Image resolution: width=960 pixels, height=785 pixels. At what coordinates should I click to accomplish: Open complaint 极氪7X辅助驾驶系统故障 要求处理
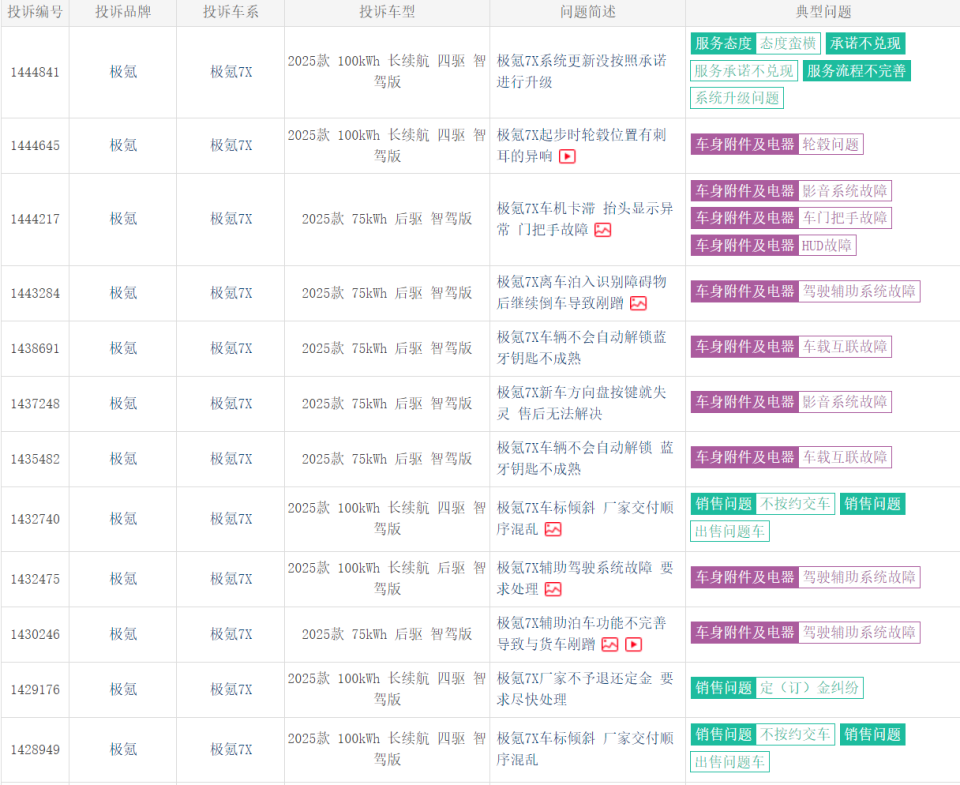coord(585,579)
